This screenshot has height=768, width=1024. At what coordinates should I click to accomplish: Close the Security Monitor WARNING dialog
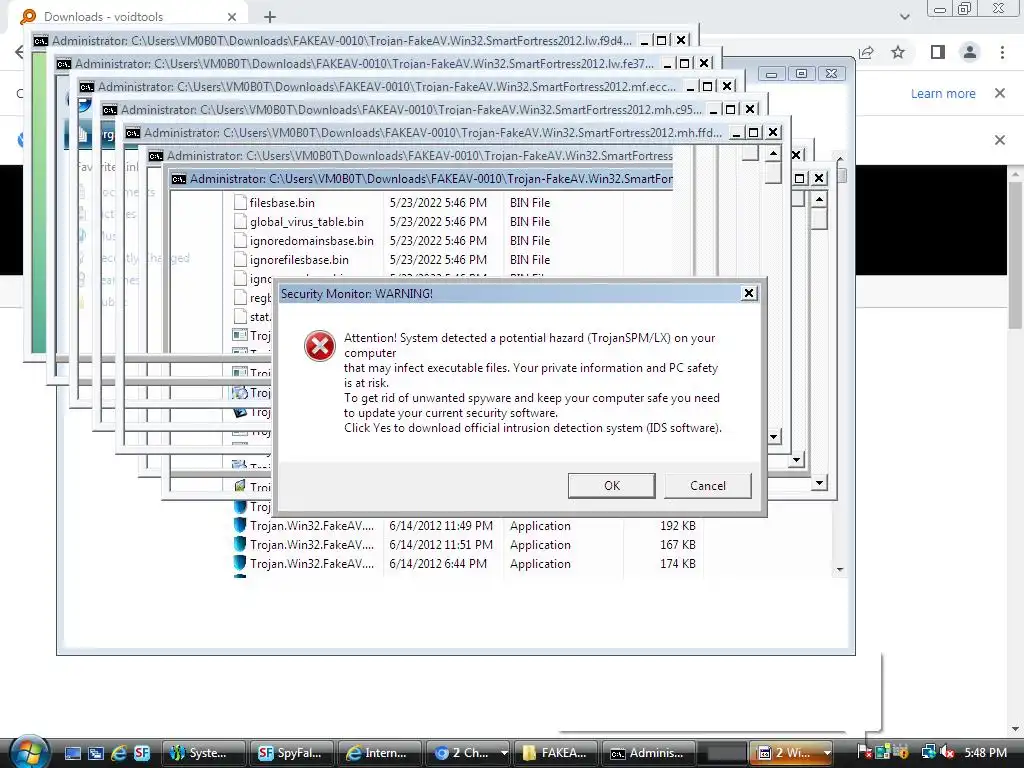tap(749, 293)
